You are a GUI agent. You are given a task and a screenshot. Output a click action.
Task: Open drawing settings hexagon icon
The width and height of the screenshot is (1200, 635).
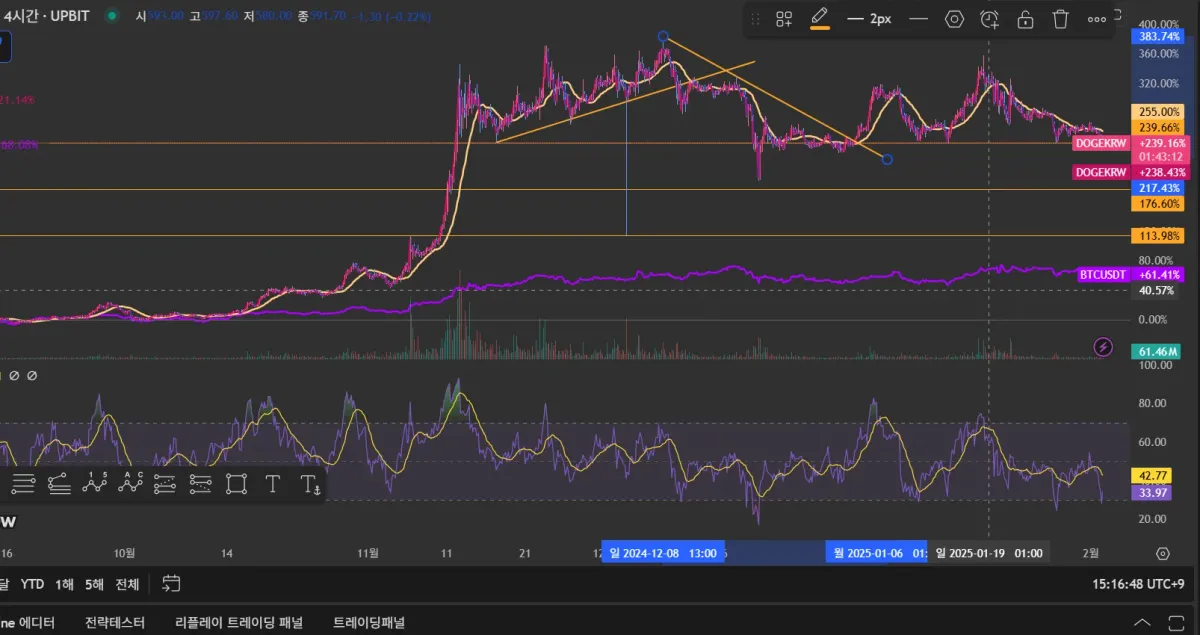954,19
